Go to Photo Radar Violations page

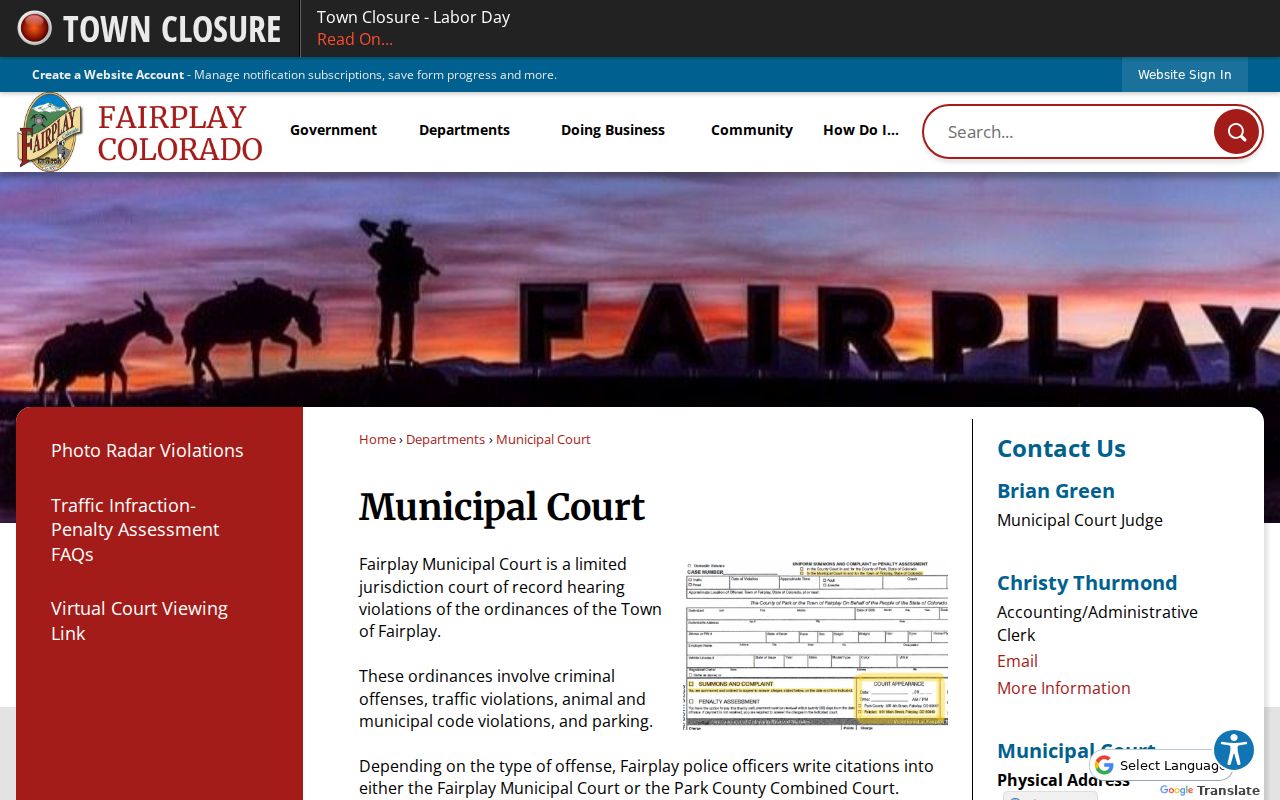147,450
